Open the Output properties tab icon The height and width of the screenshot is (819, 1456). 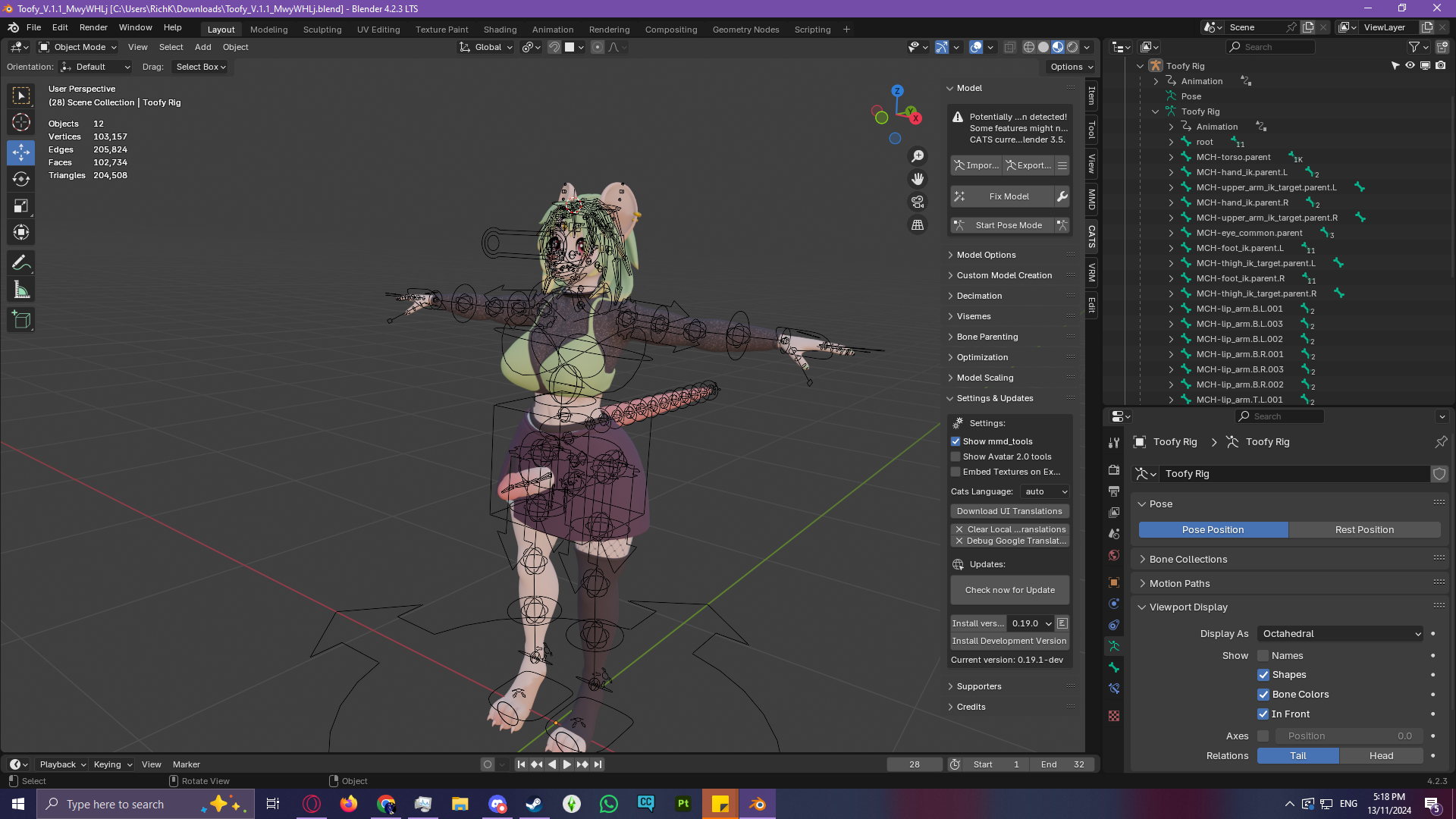(x=1114, y=491)
